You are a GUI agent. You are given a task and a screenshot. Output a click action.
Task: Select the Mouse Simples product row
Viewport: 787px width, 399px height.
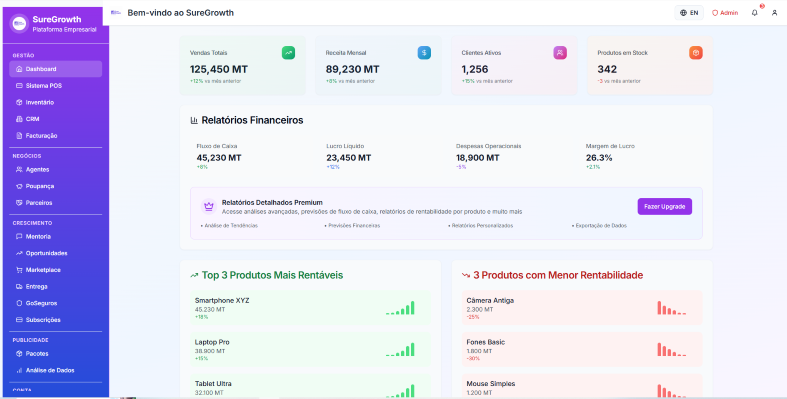click(582, 386)
